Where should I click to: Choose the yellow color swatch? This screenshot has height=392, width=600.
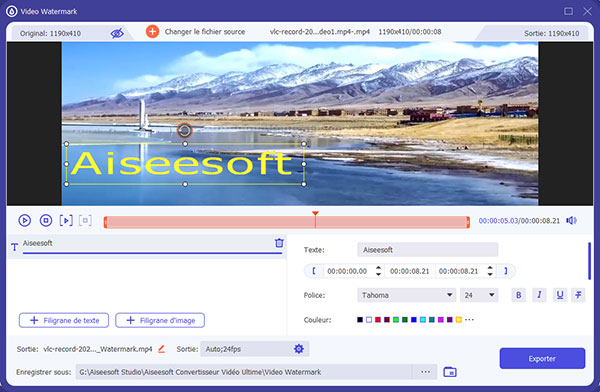coord(459,320)
